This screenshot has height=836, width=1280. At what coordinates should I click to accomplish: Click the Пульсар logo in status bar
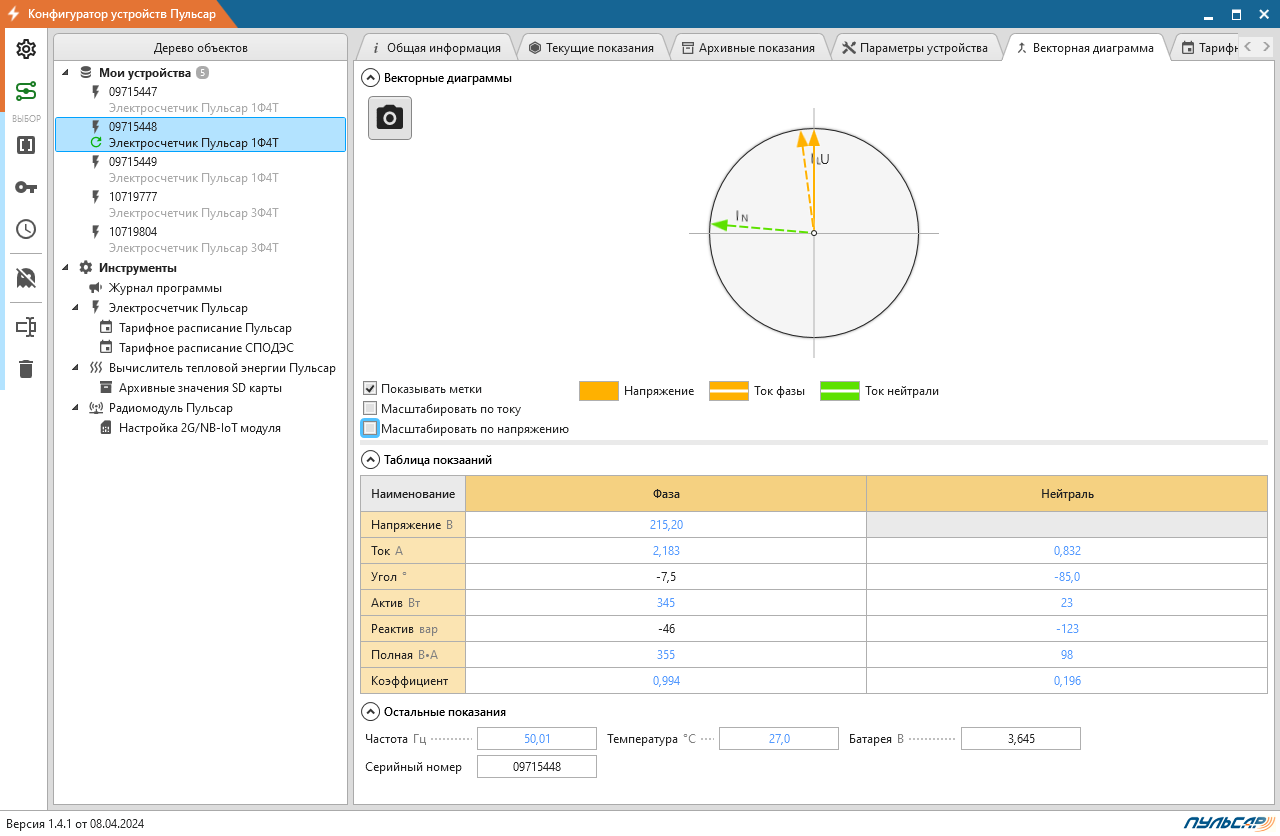click(1229, 823)
